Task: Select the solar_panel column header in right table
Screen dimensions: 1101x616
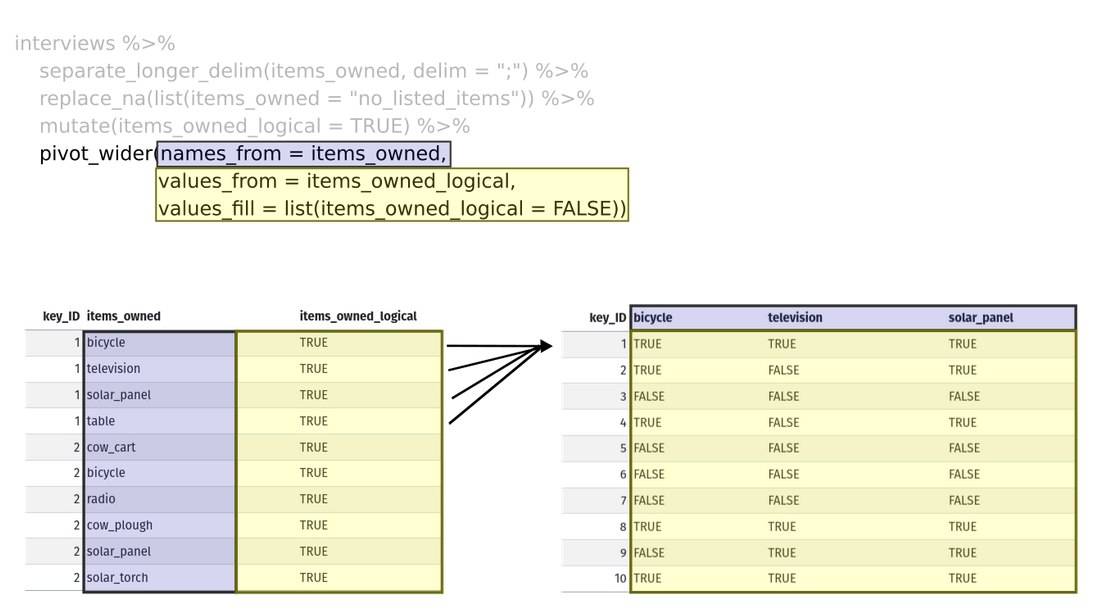Action: click(980, 318)
